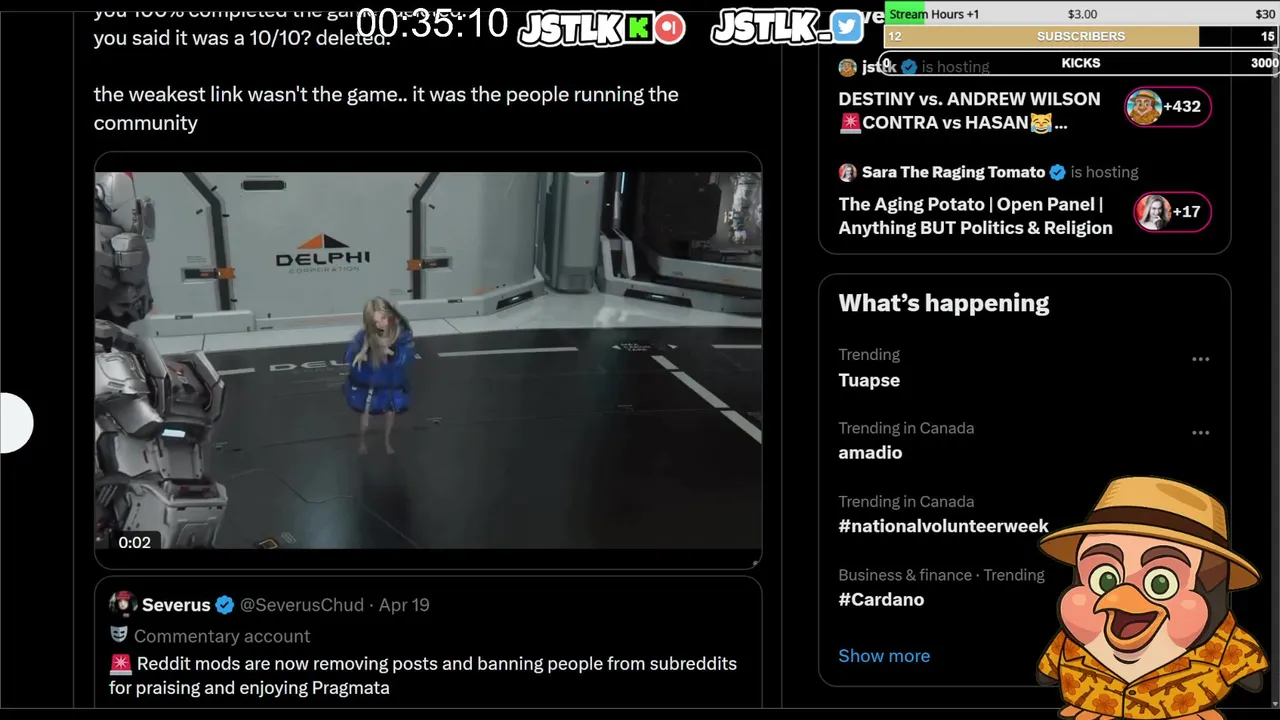
Task: Click jstlk host avatar icon
Action: coord(847,67)
